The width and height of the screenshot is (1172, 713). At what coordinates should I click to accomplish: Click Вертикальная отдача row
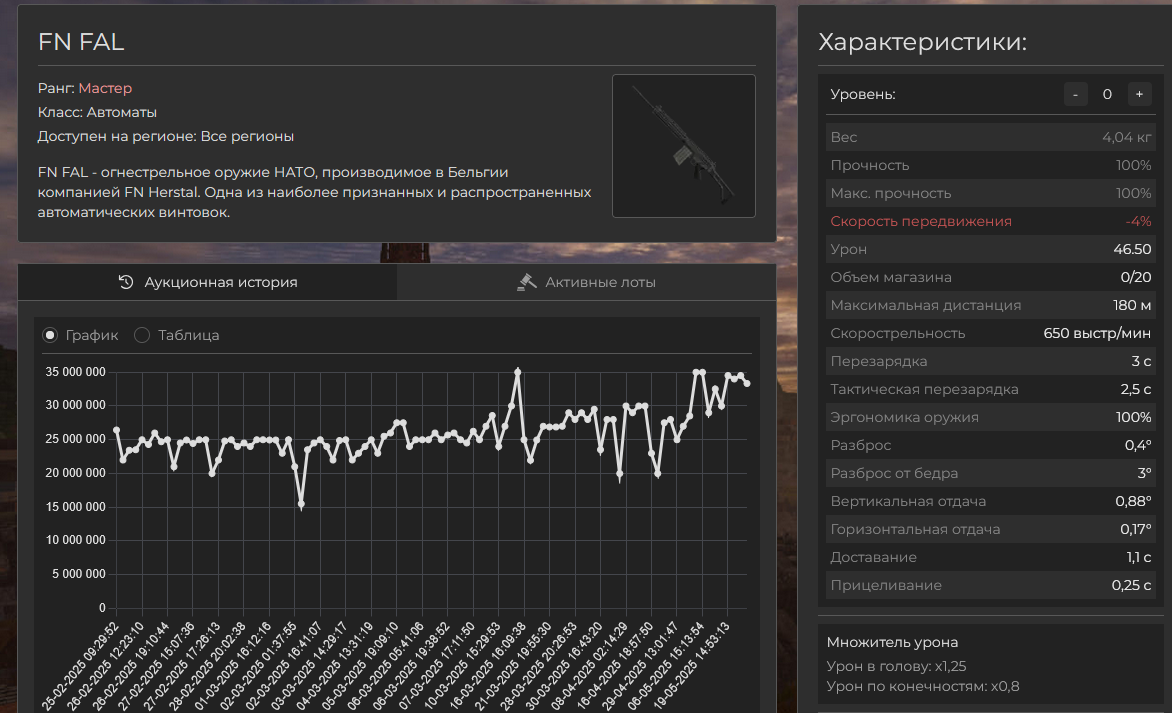990,501
